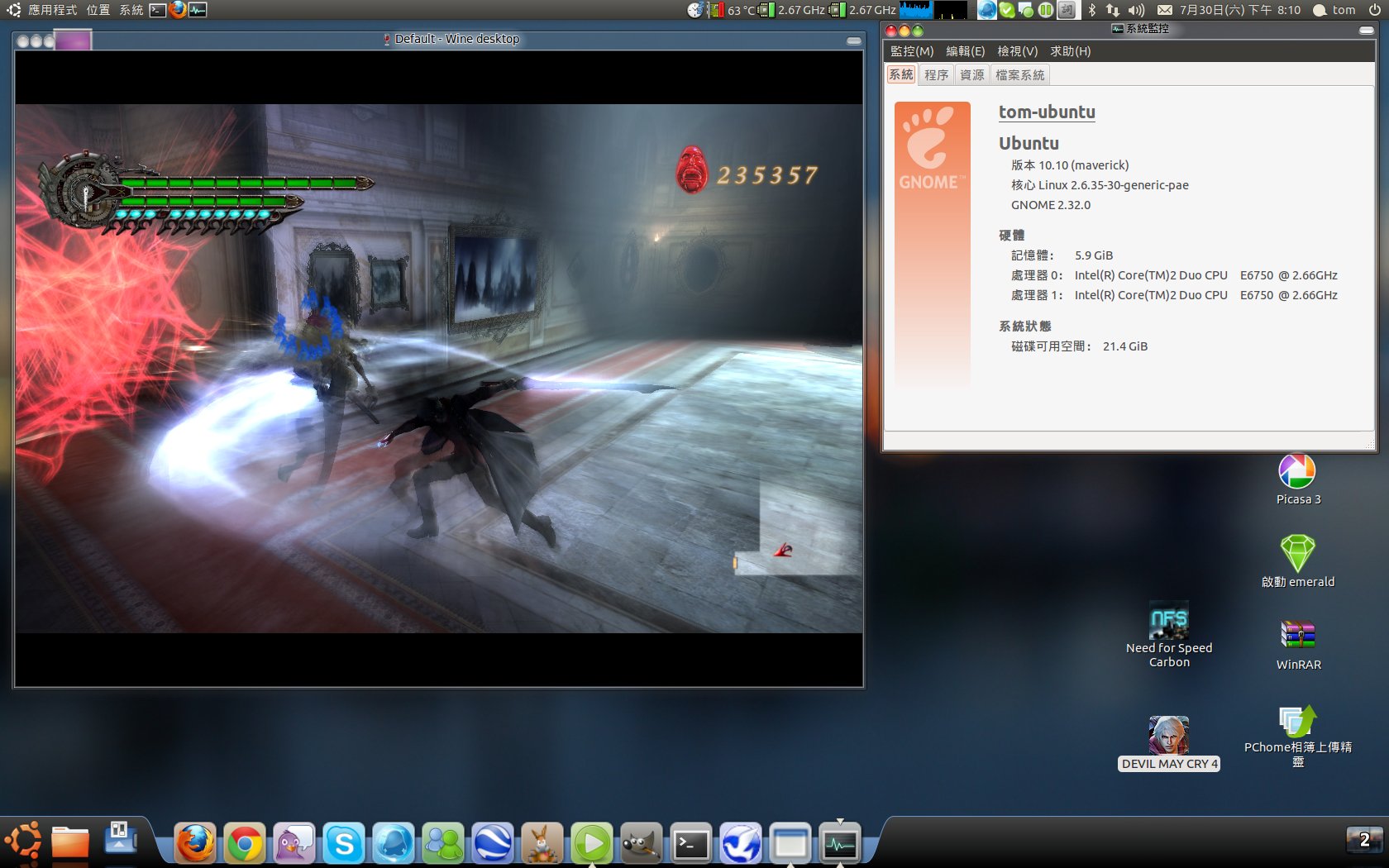Click the kernel Linux 2.6.35-30-generic-pae text

1100,185
